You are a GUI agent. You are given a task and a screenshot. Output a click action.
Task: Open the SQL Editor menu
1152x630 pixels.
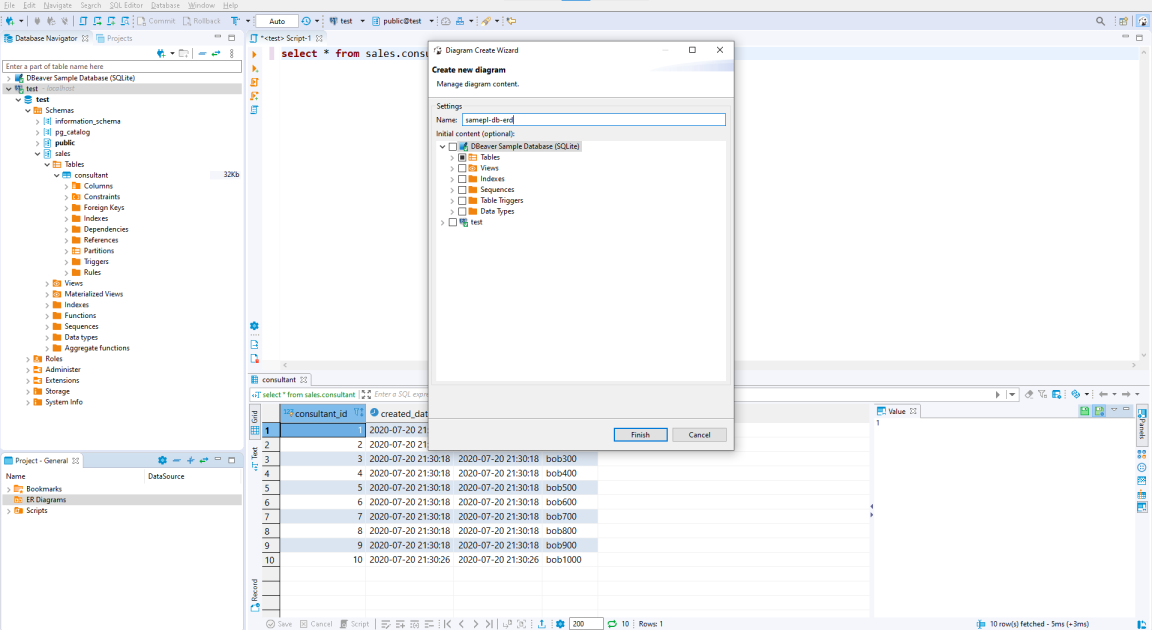click(126, 5)
